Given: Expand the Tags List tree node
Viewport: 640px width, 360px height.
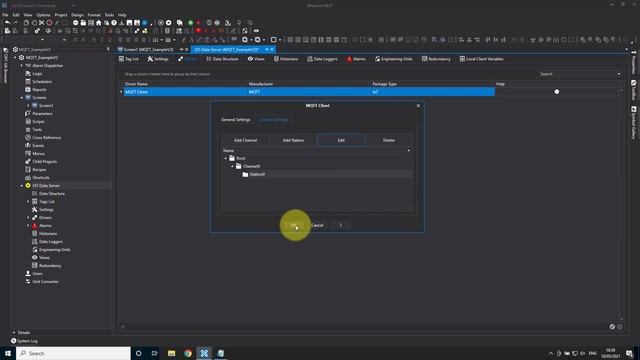Looking at the screenshot, I should [28, 202].
